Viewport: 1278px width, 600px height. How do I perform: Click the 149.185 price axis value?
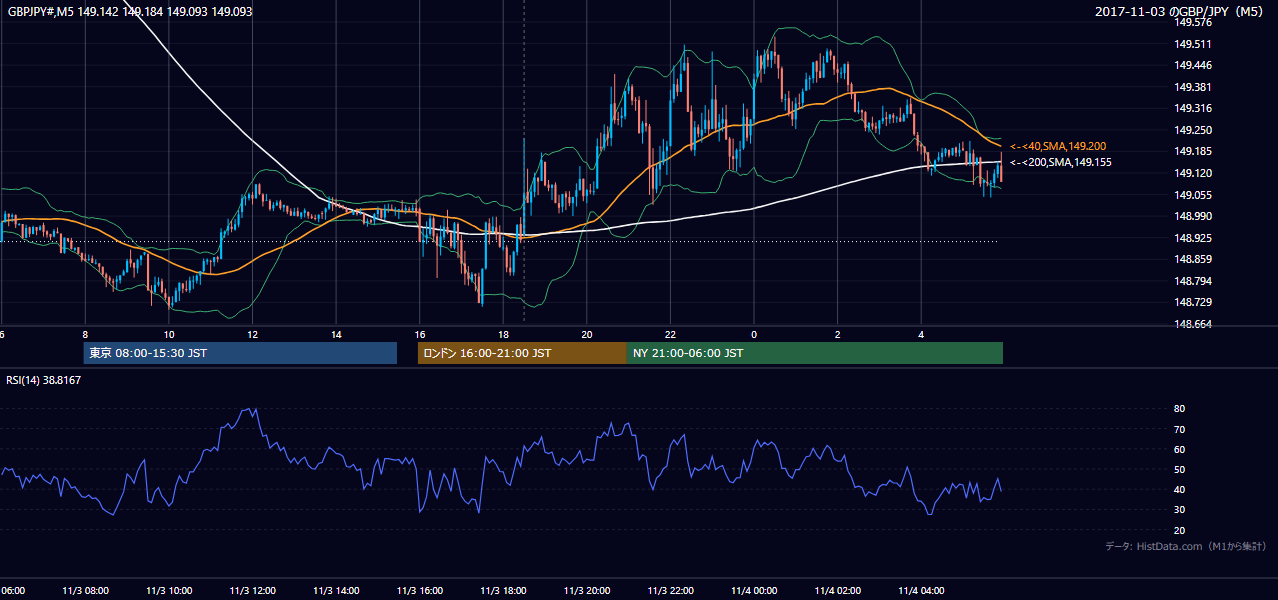click(1194, 151)
